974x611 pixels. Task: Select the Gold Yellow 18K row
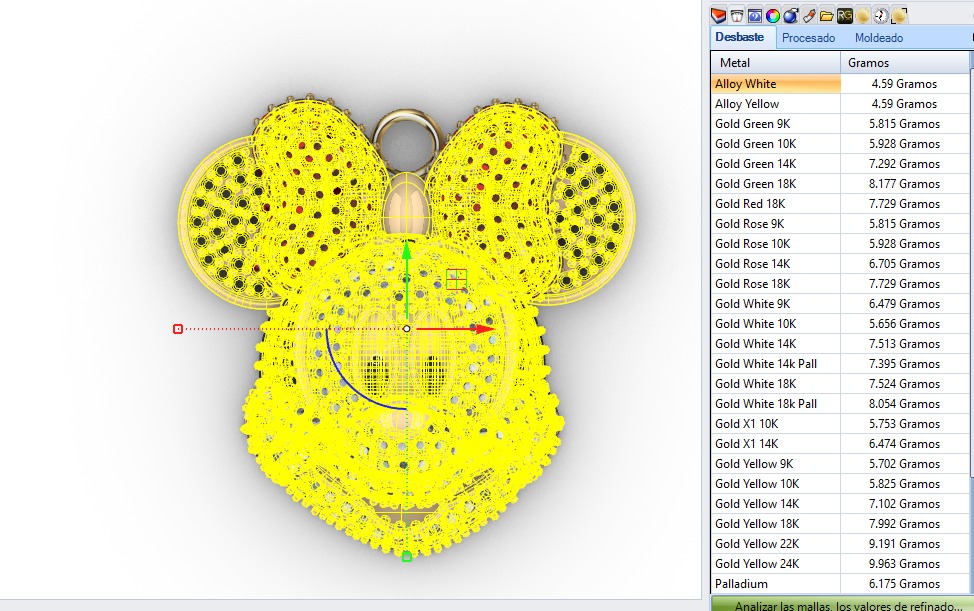point(840,523)
